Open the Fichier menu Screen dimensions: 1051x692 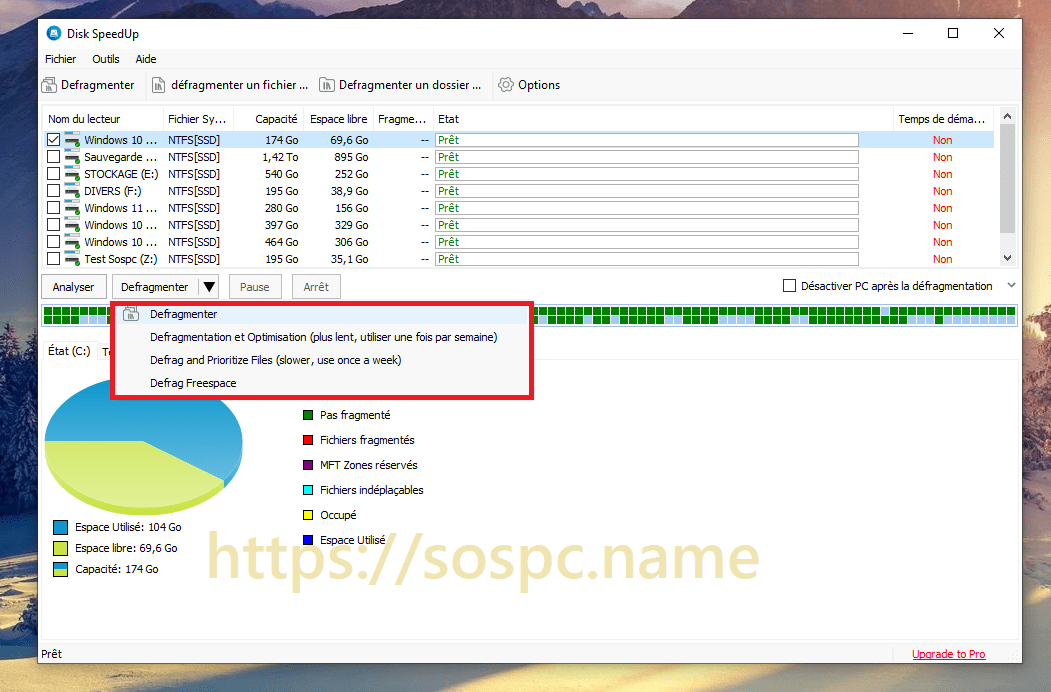[x=60, y=59]
